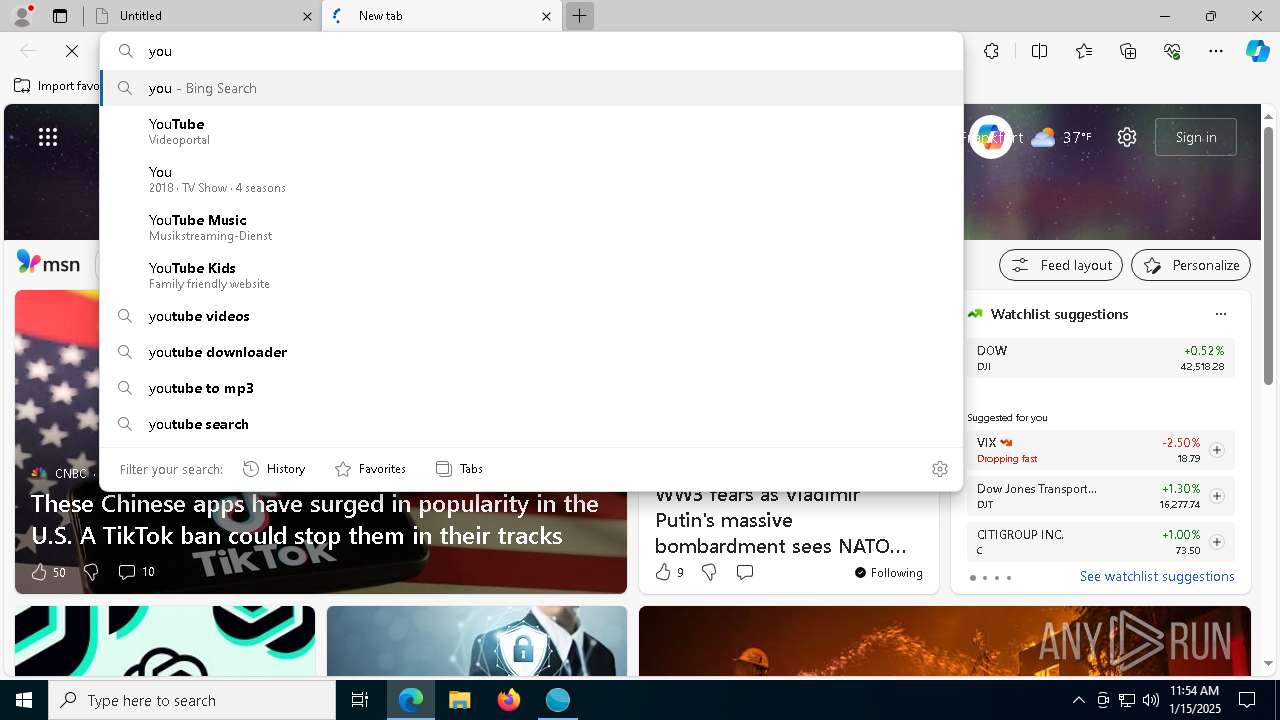Dislike the TikTok ban article
Screen dimensions: 1280x720
91,572
